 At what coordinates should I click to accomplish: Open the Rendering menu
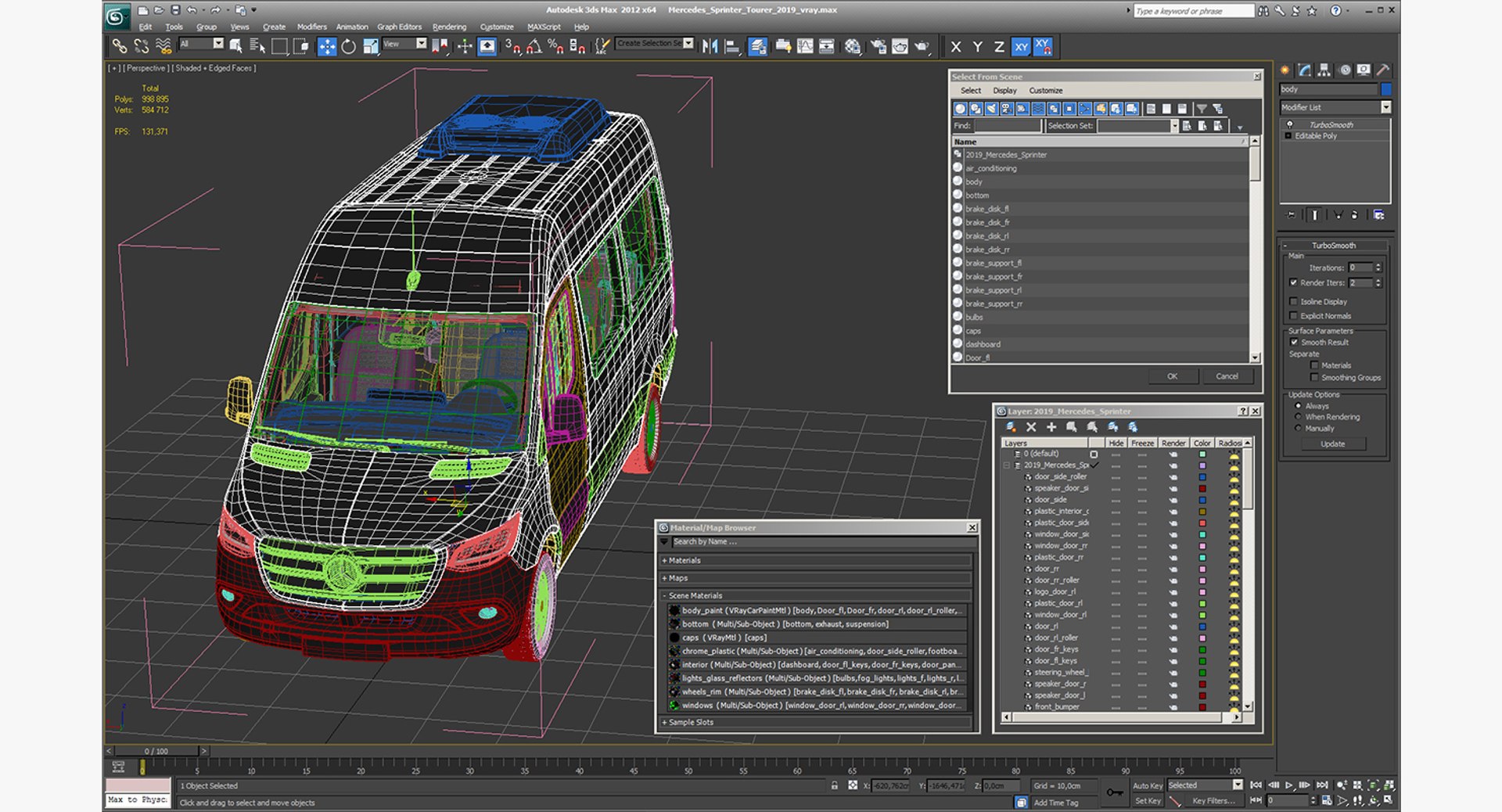449,27
